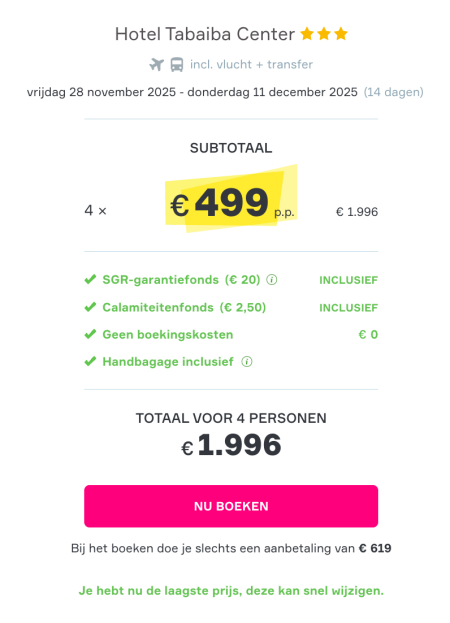The image size is (450, 623).
Task: Click the first gold star rating
Action: click(x=307, y=34)
